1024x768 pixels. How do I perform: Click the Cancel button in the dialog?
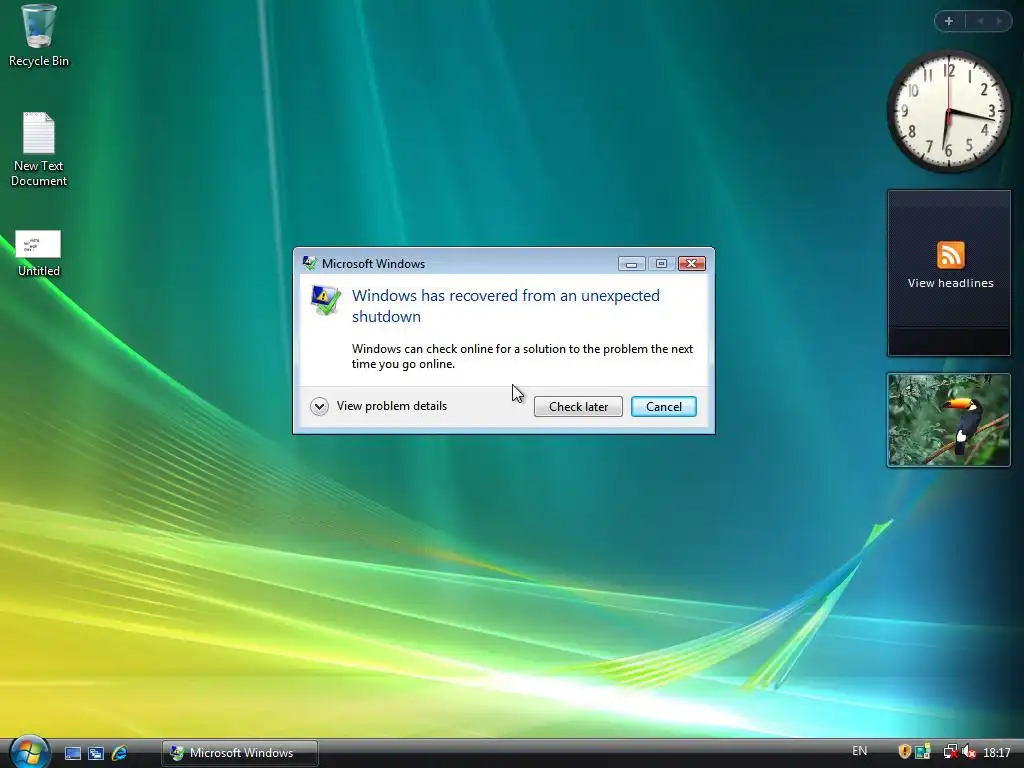click(x=664, y=406)
